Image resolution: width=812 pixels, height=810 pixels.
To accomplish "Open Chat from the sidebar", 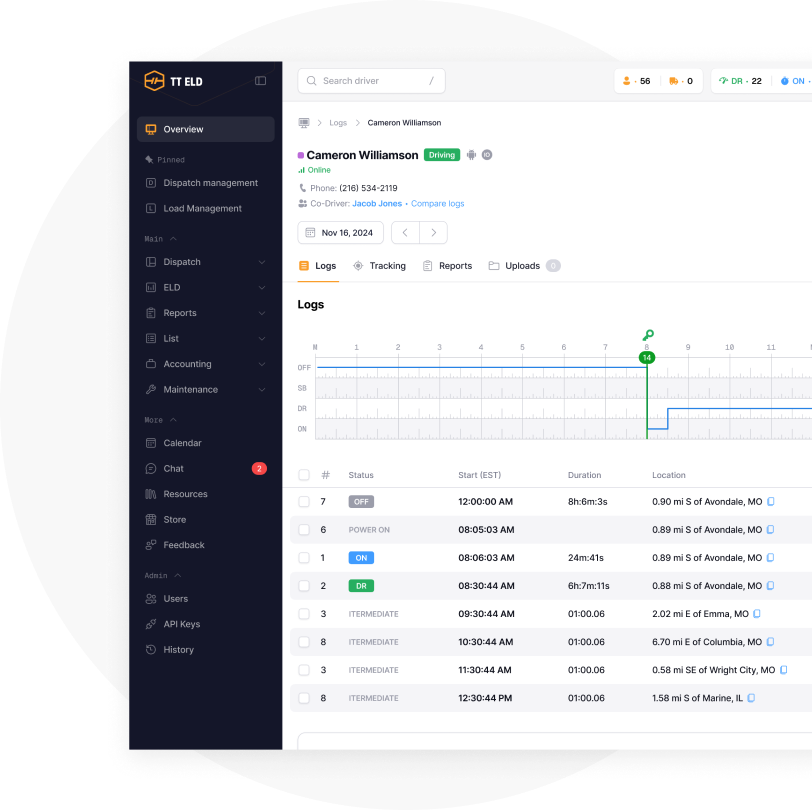I will coord(173,469).
